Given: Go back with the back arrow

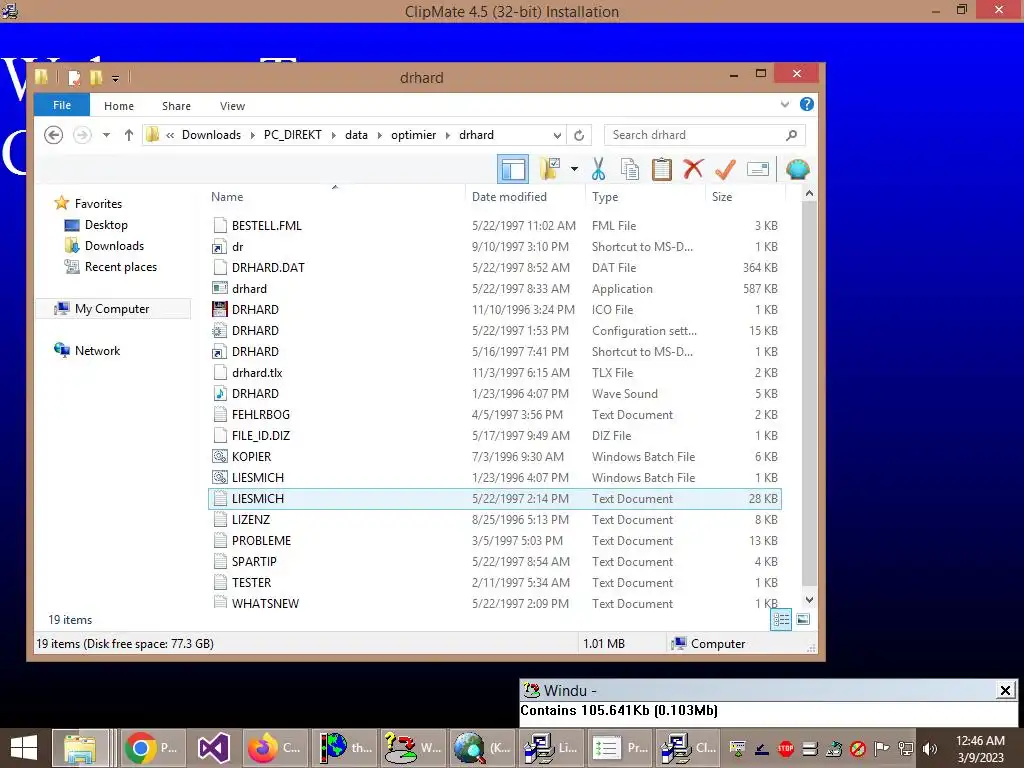Looking at the screenshot, I should point(54,135).
